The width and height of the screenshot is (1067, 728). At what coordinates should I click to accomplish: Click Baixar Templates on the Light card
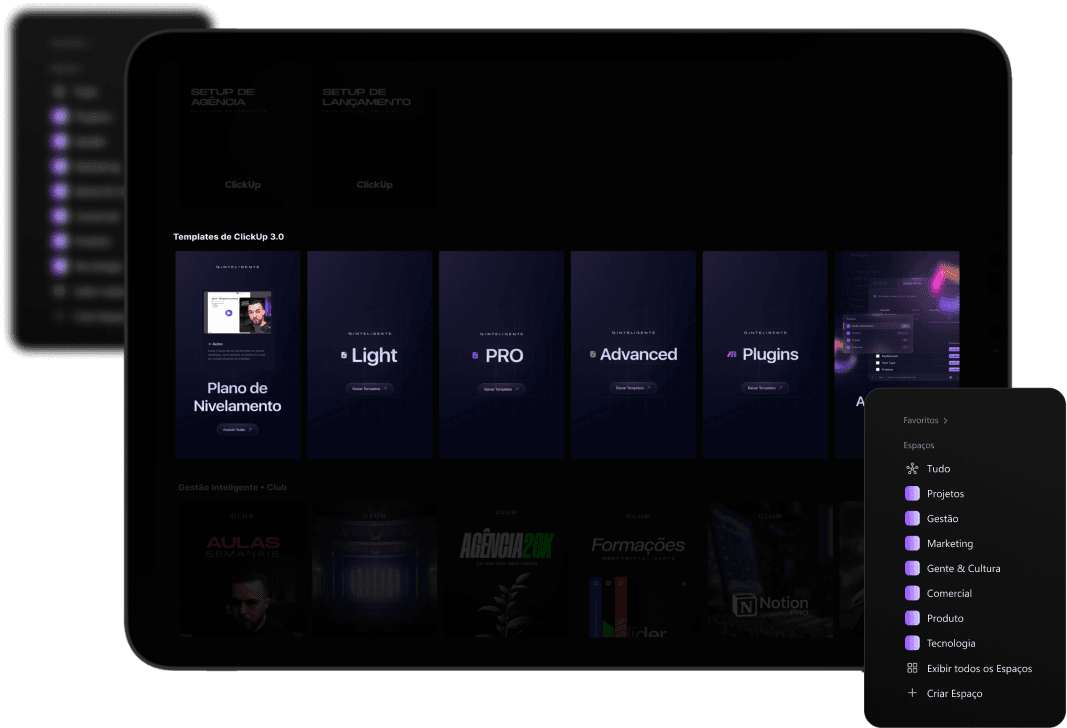click(x=370, y=388)
